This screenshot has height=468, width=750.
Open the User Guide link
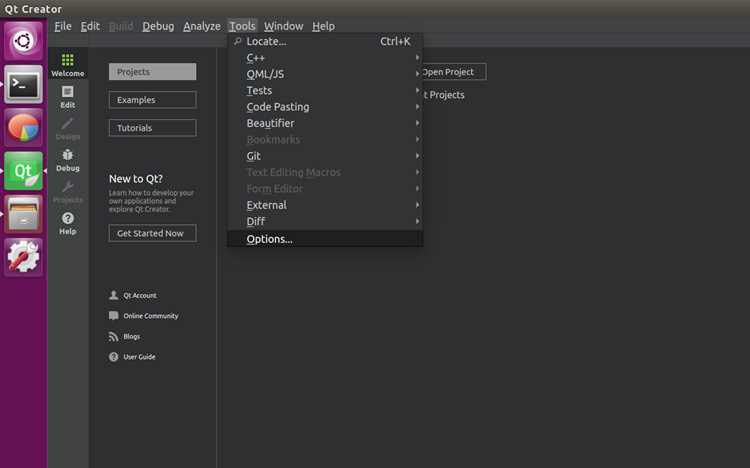pyautogui.click(x=139, y=357)
